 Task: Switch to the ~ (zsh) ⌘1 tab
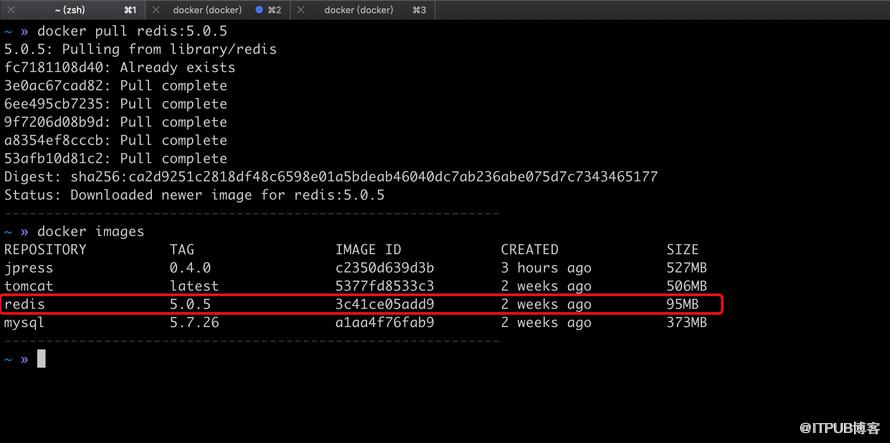73,10
